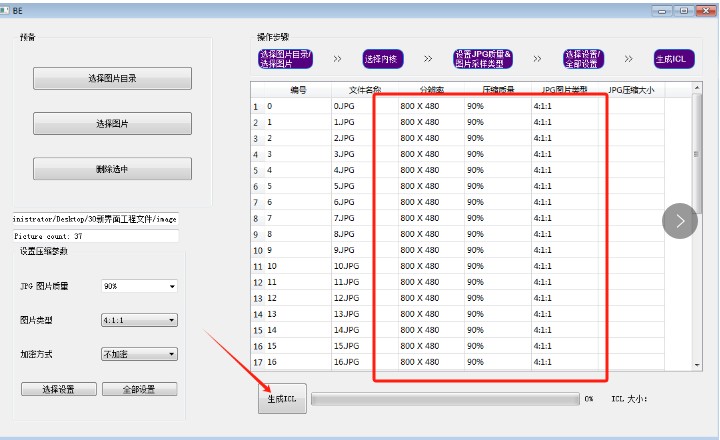This screenshot has width=720, height=440.
Task: Click the 全部设置 button below the dropdowns
Action: (139, 389)
